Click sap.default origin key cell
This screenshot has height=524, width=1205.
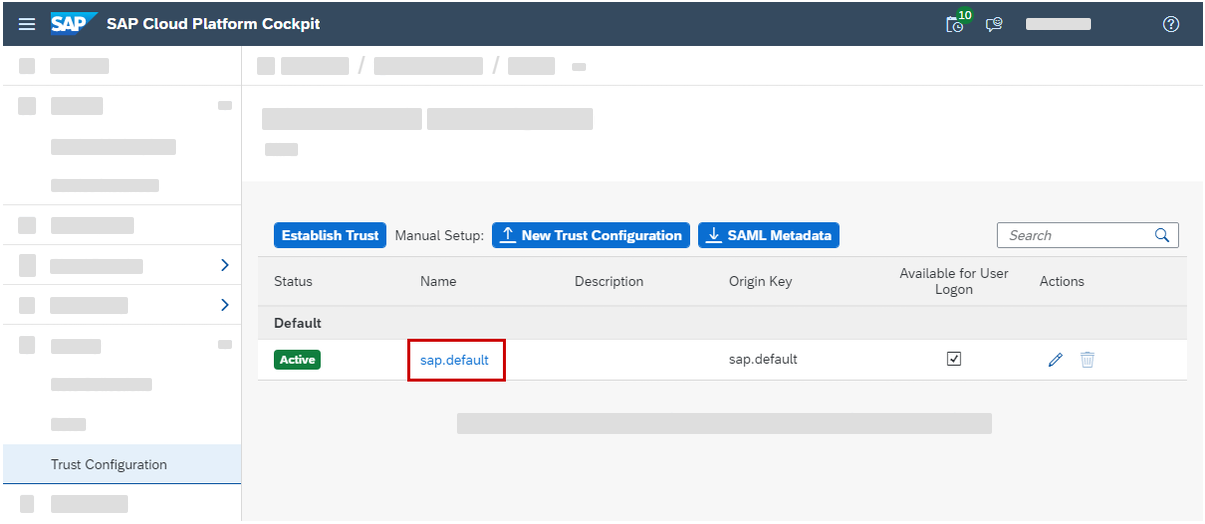[763, 359]
